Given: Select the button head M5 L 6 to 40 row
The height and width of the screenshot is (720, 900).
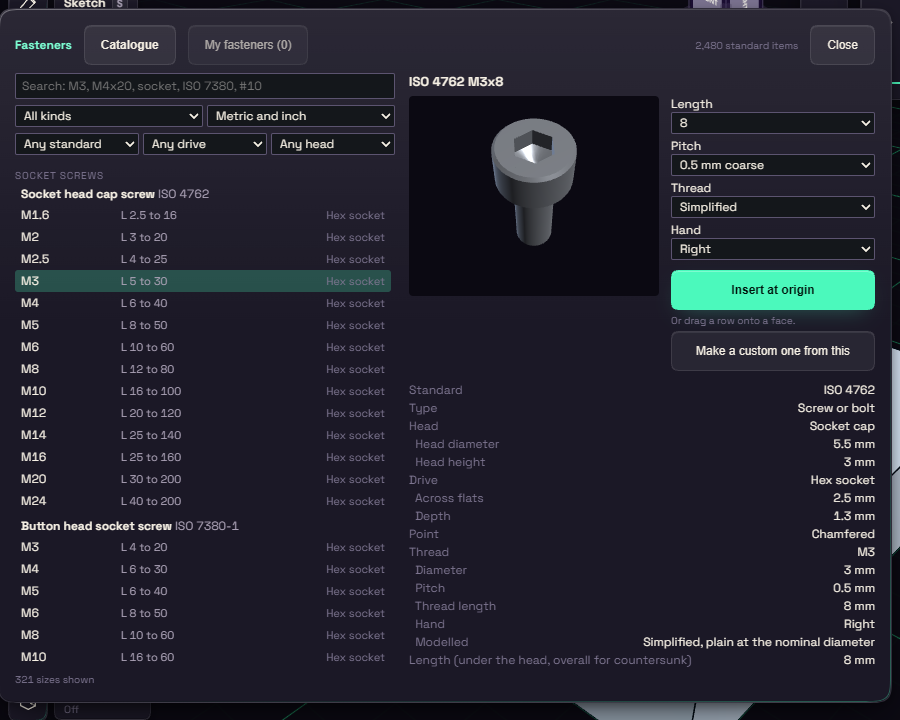Looking at the screenshot, I should click(x=203, y=591).
